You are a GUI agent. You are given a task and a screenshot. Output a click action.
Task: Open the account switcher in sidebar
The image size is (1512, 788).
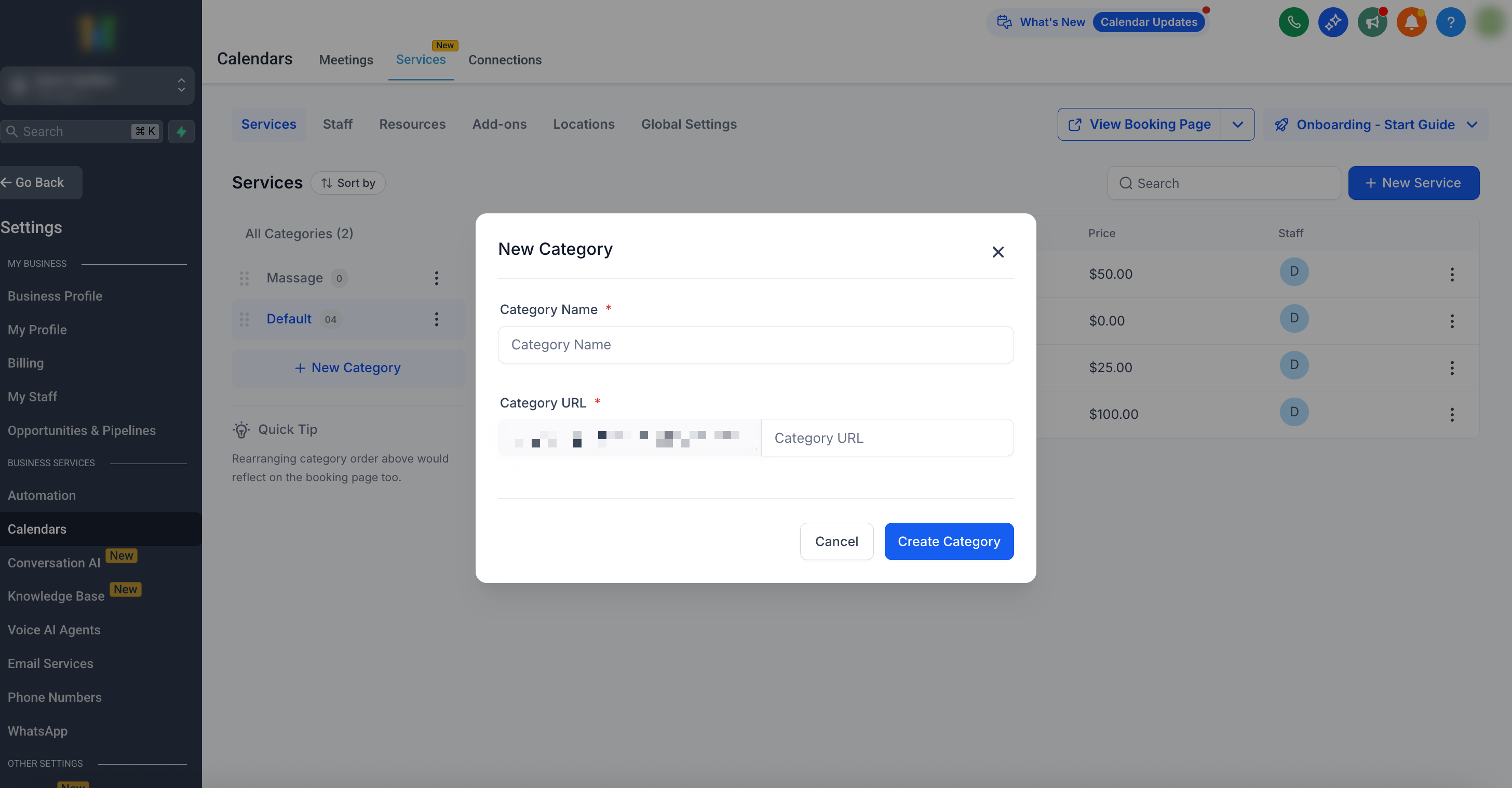98,85
